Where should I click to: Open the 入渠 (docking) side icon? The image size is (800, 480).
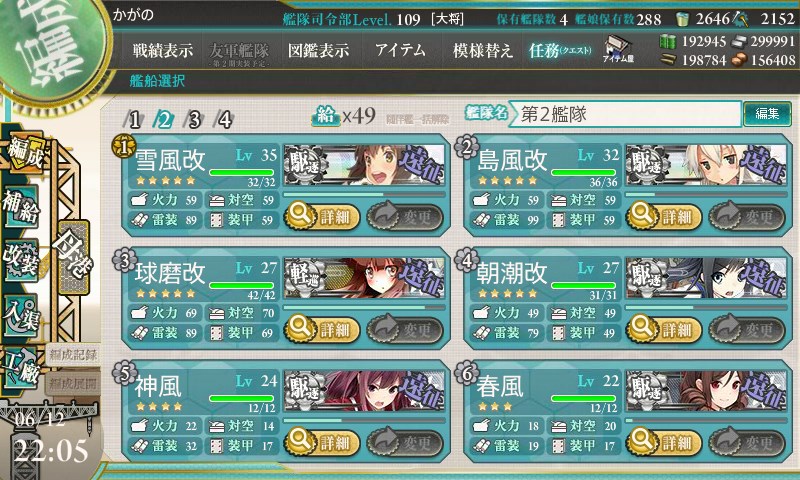[21, 315]
